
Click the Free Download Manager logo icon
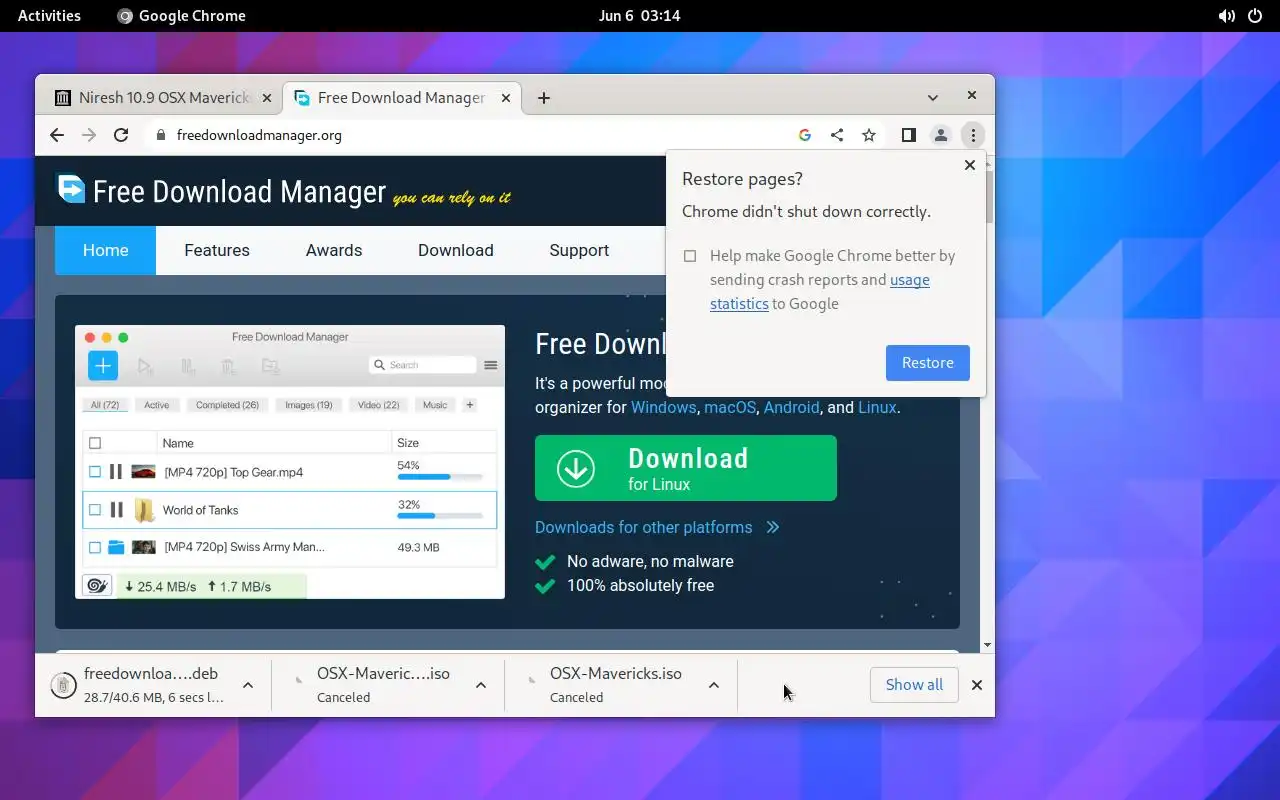click(x=71, y=189)
